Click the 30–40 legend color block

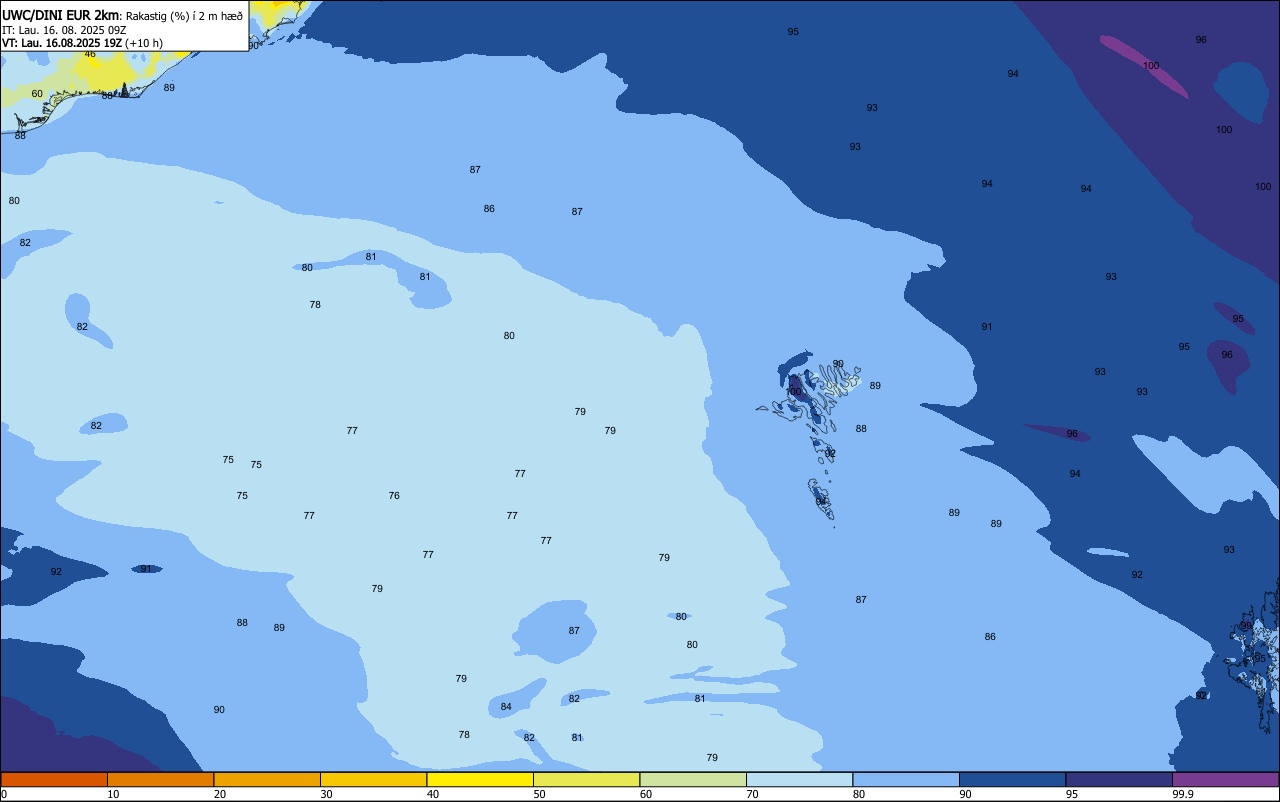373,779
